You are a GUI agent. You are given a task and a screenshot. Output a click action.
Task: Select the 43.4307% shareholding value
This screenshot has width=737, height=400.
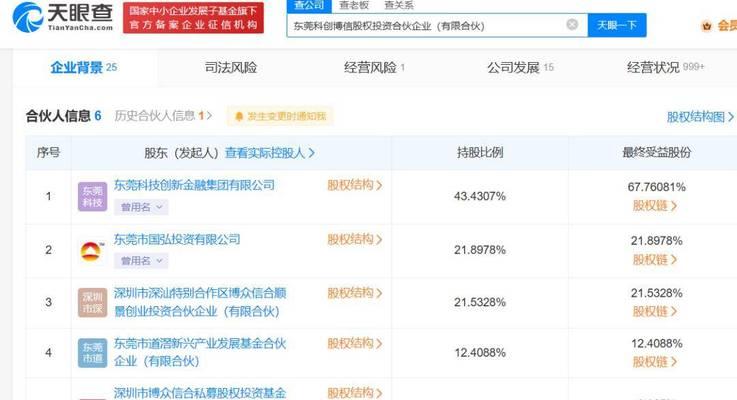click(480, 196)
